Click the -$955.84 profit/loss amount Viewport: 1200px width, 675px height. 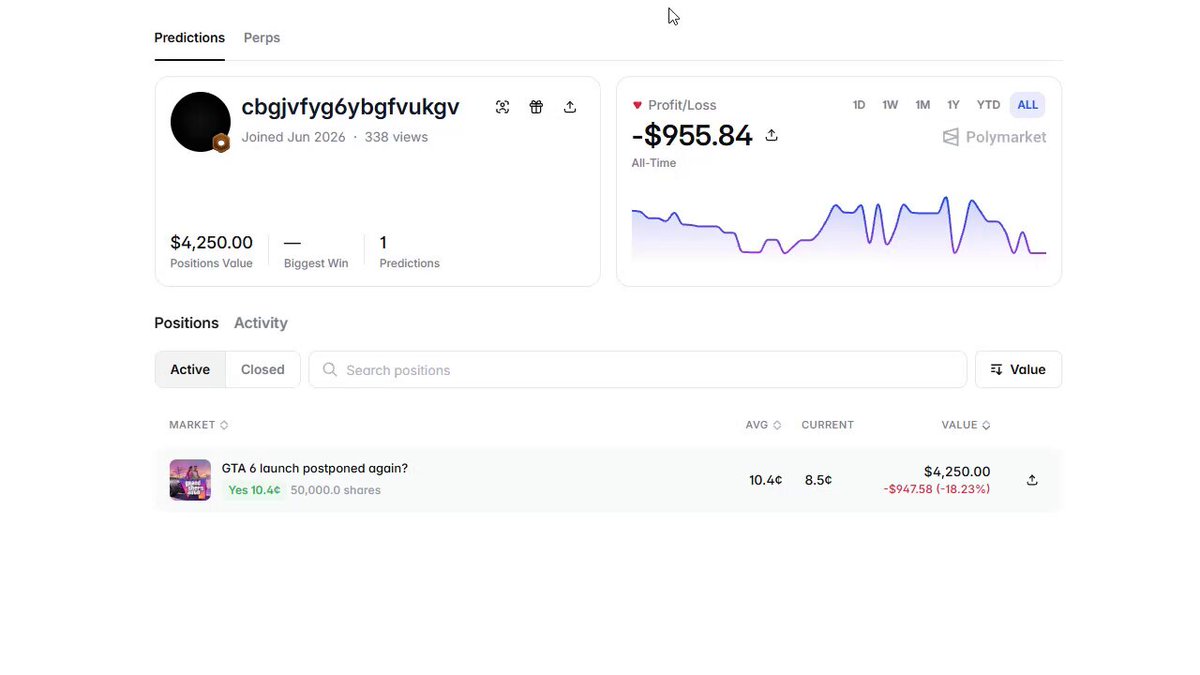tap(692, 135)
